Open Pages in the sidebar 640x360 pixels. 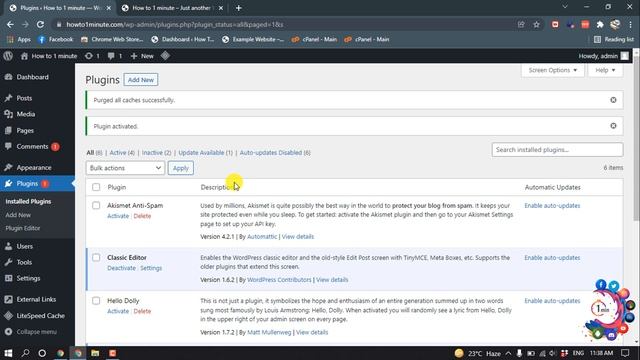pos(25,130)
